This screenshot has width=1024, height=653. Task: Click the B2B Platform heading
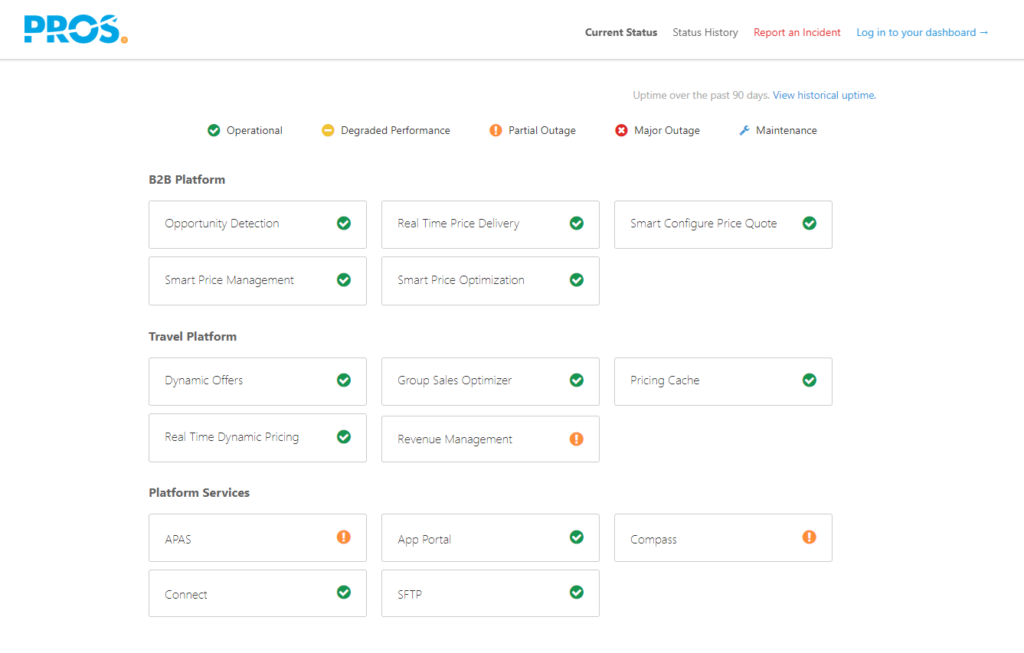tap(187, 180)
